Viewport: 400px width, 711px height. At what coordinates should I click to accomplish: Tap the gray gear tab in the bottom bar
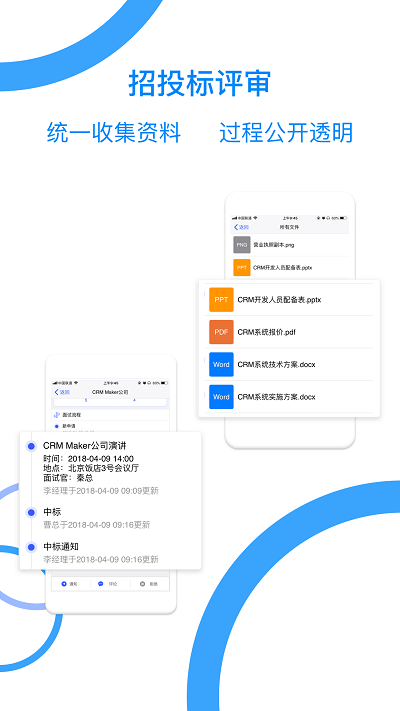148,584
